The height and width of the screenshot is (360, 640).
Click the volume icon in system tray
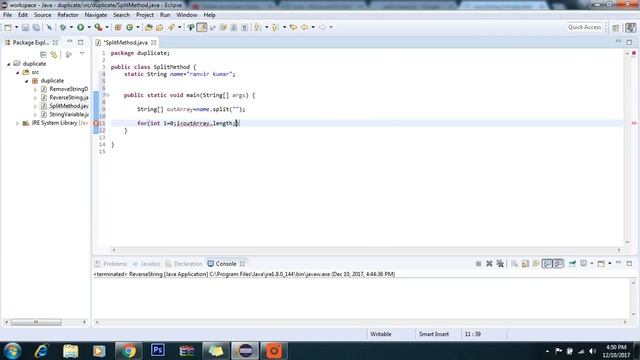tap(593, 351)
